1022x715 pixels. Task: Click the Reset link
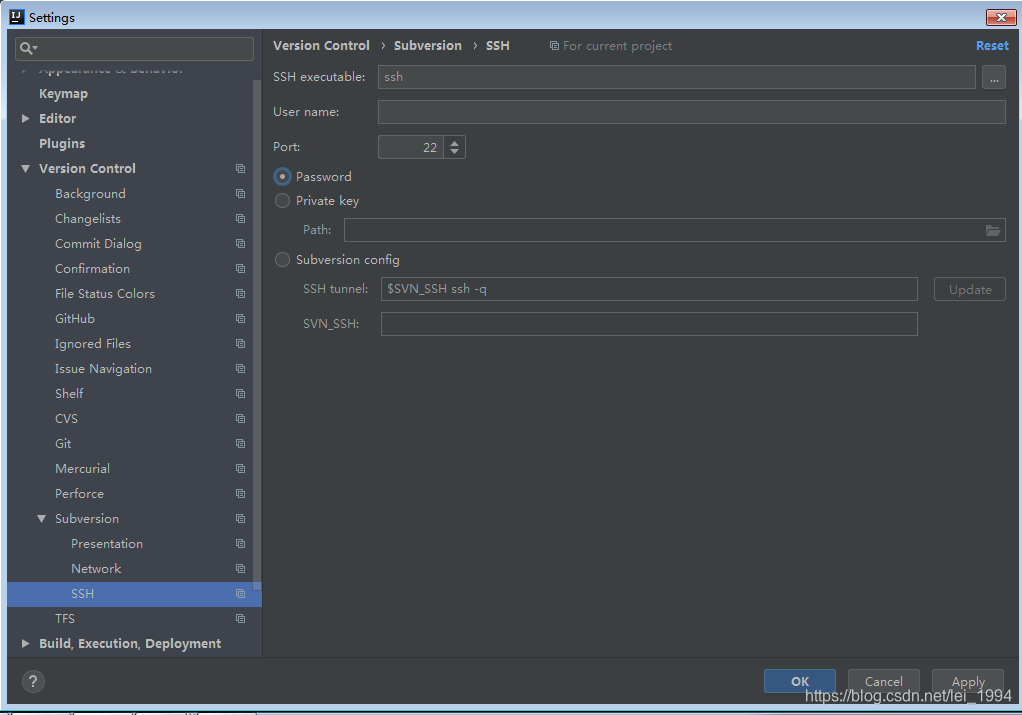992,45
